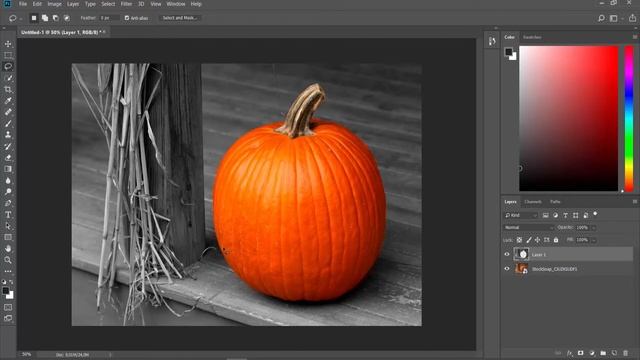This screenshot has width=640, height=360.
Task: Click the Add layer mask icon
Action: tap(580, 353)
